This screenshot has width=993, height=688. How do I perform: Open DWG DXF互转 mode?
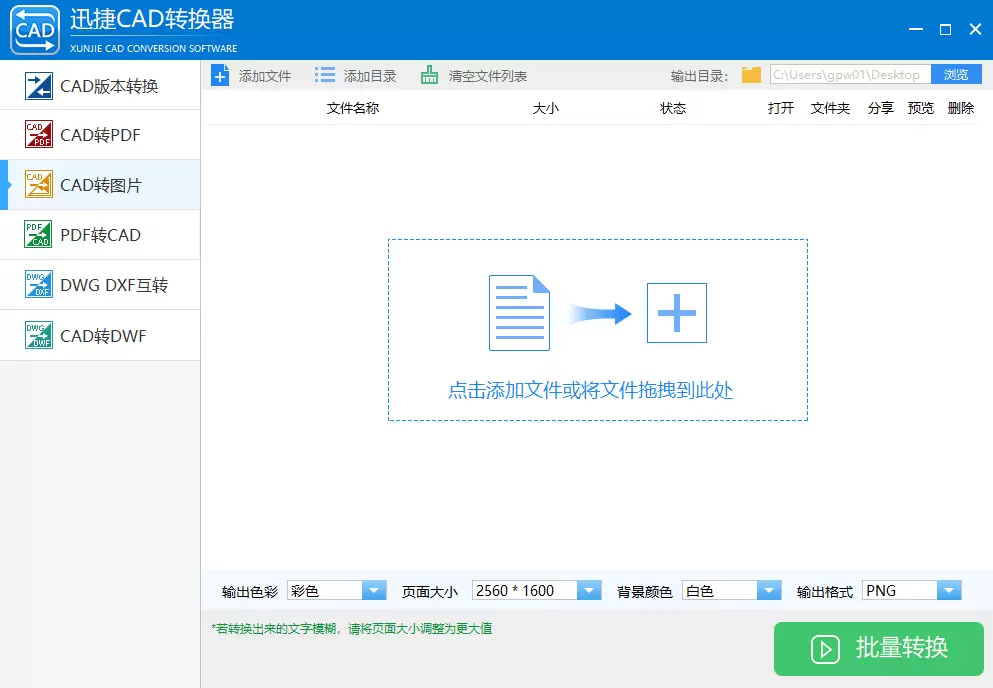tap(100, 285)
